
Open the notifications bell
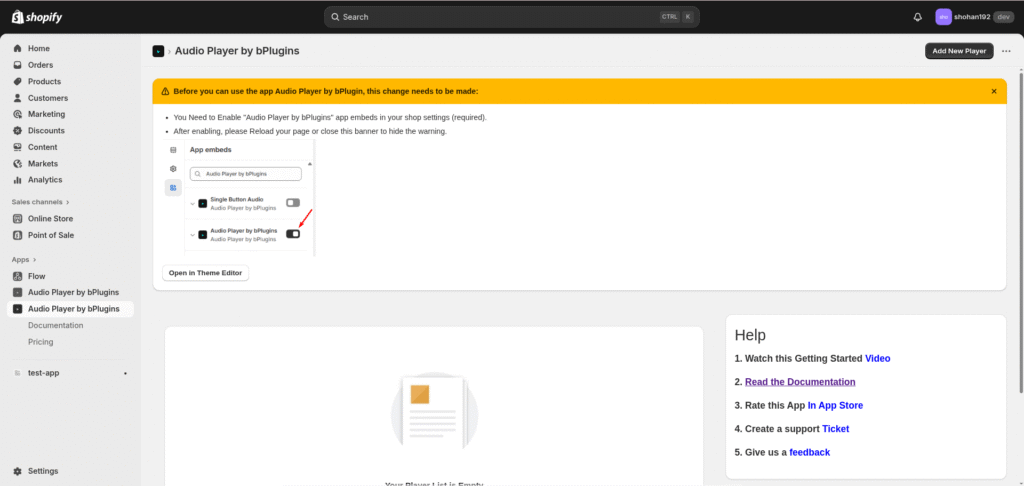(x=918, y=17)
